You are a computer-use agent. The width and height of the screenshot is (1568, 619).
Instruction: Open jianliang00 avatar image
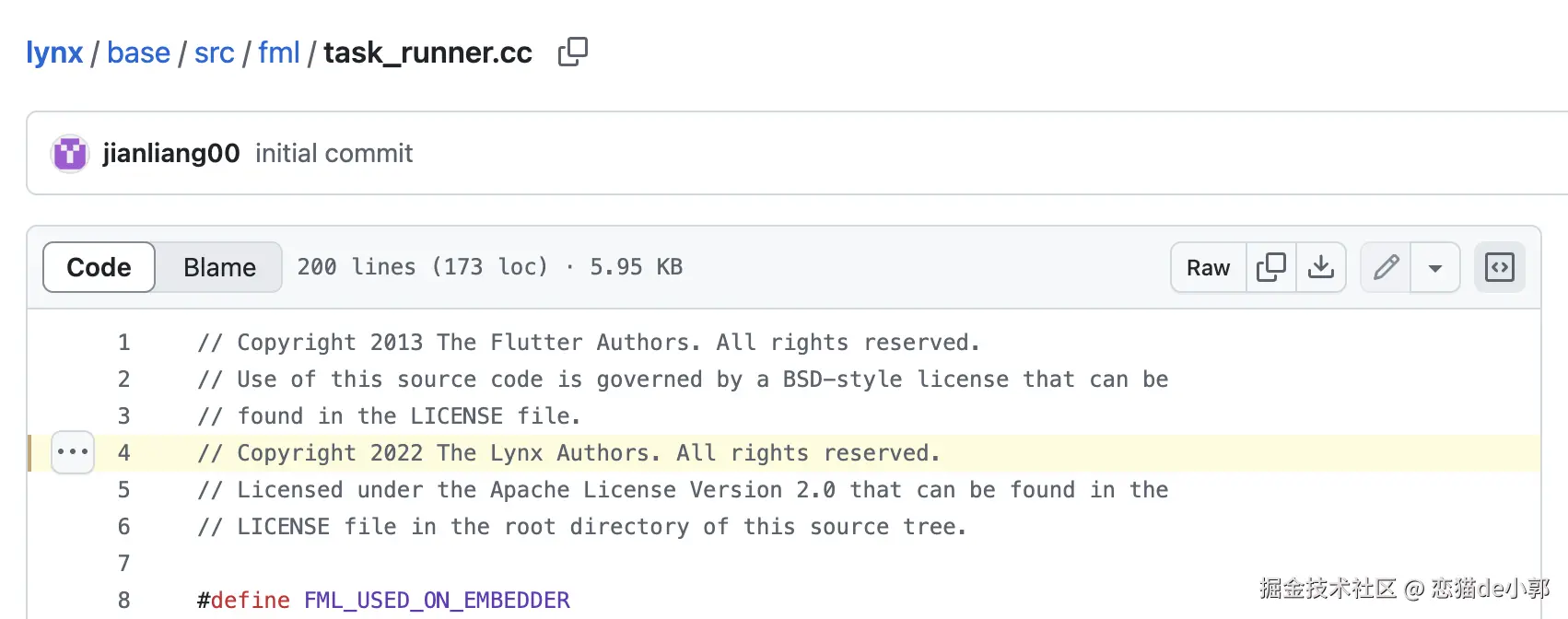pos(70,153)
